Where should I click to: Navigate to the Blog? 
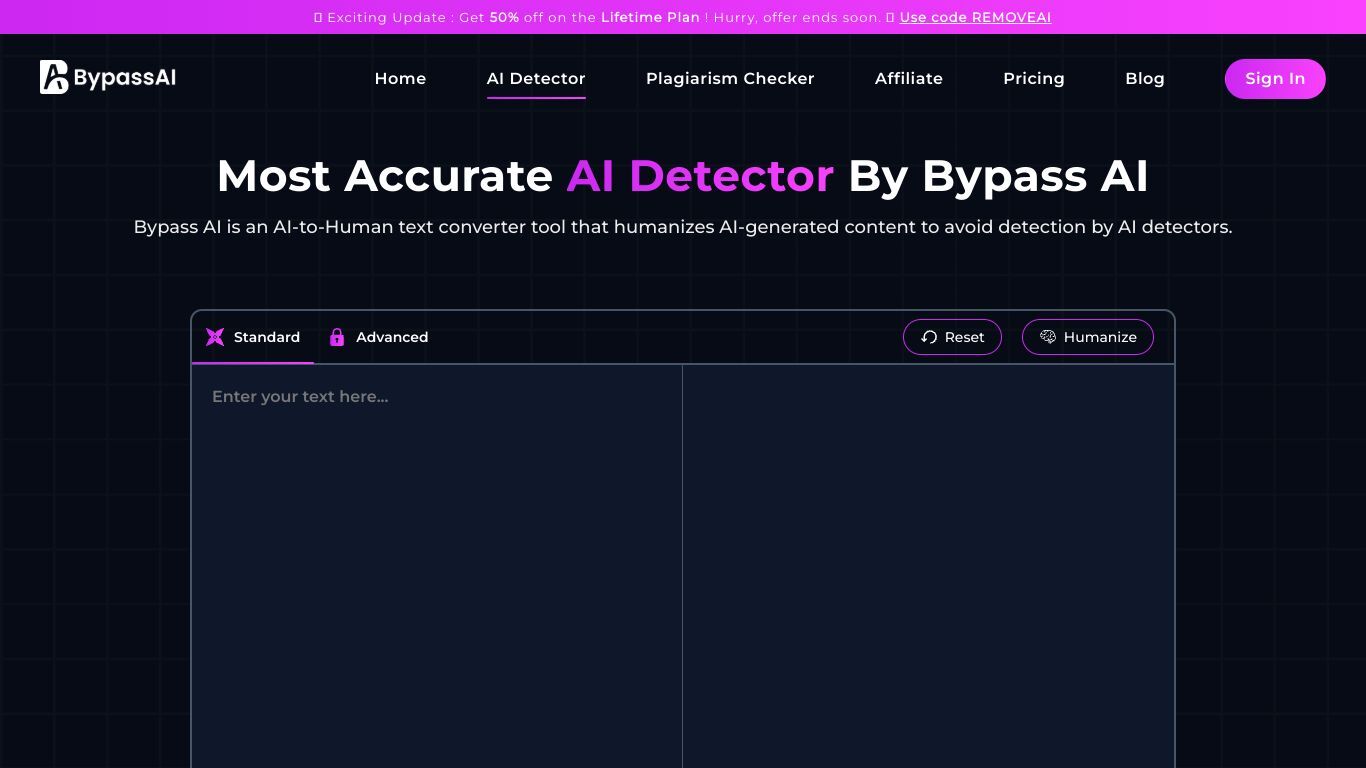(x=1145, y=78)
